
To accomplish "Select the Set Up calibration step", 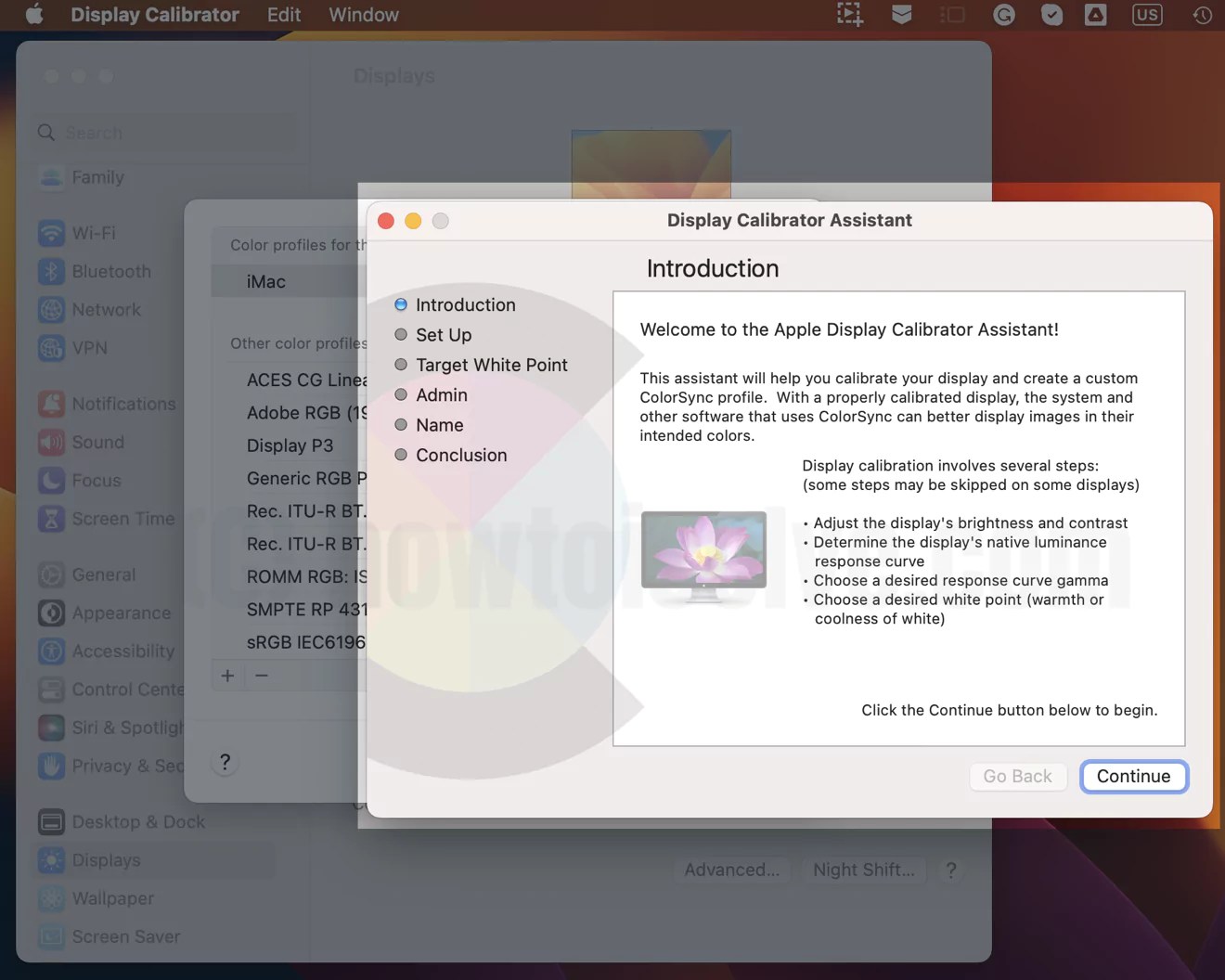I will pos(444,334).
